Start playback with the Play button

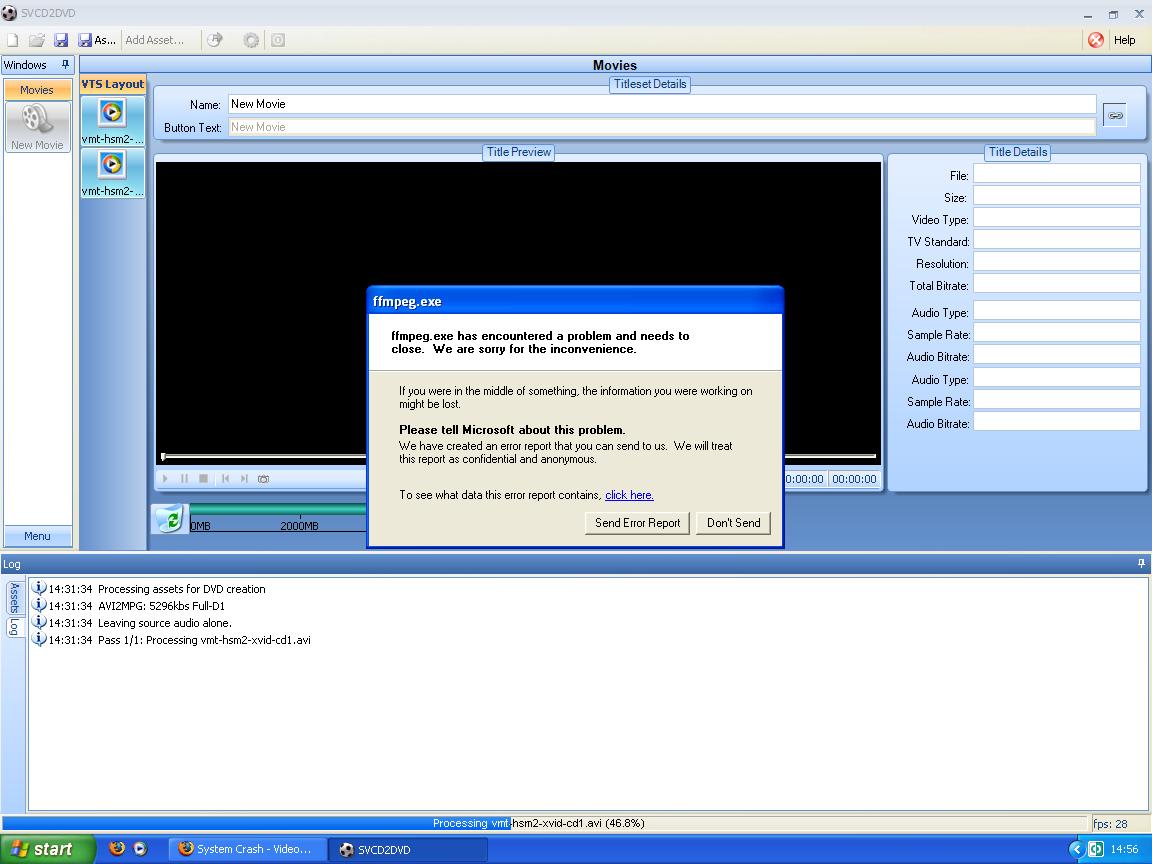[165, 478]
